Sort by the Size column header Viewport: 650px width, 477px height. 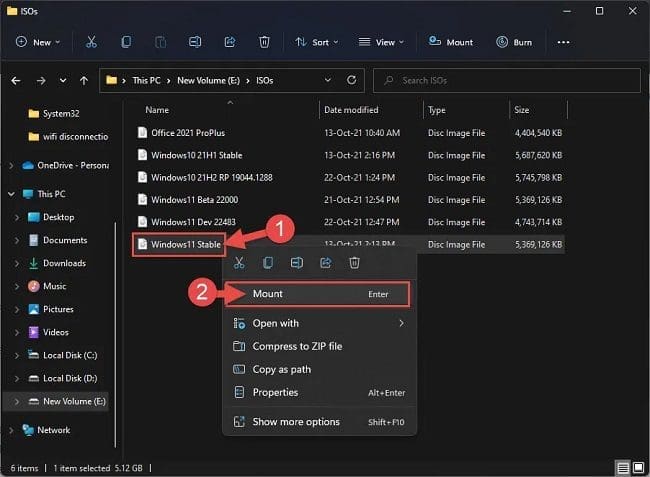(x=521, y=110)
